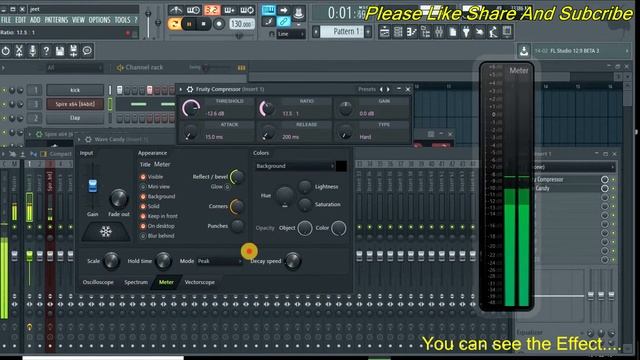Toggle the blue link multi-controllers icon
Image resolution: width=640 pixels, height=360 pixels.
tap(284, 22)
